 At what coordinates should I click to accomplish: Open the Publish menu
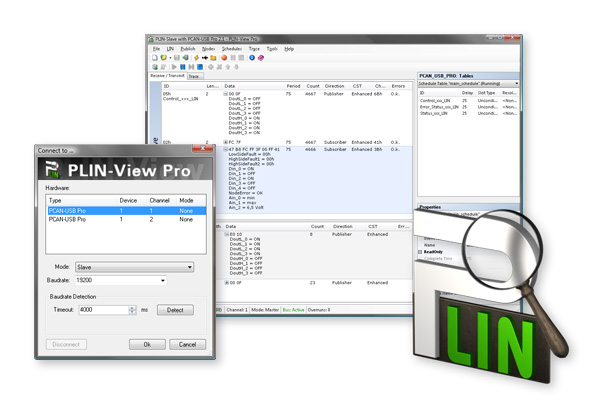pyautogui.click(x=188, y=49)
